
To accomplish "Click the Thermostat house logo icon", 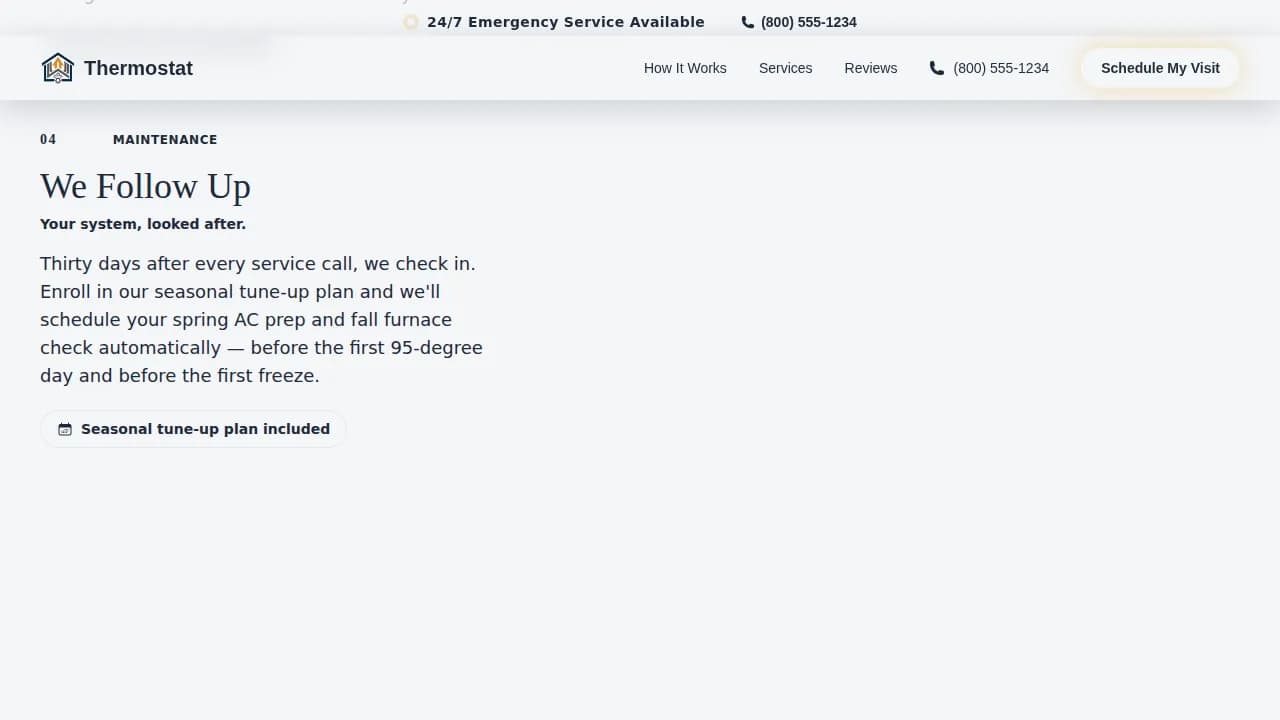I will click(58, 68).
